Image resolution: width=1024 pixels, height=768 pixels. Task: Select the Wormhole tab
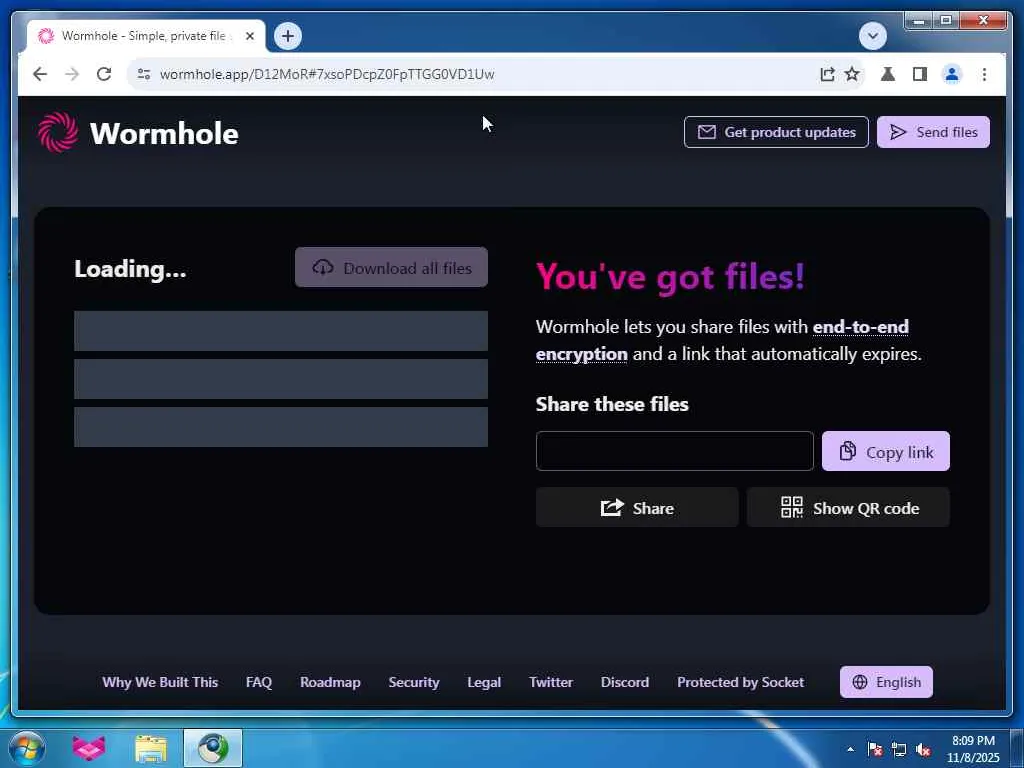point(146,36)
